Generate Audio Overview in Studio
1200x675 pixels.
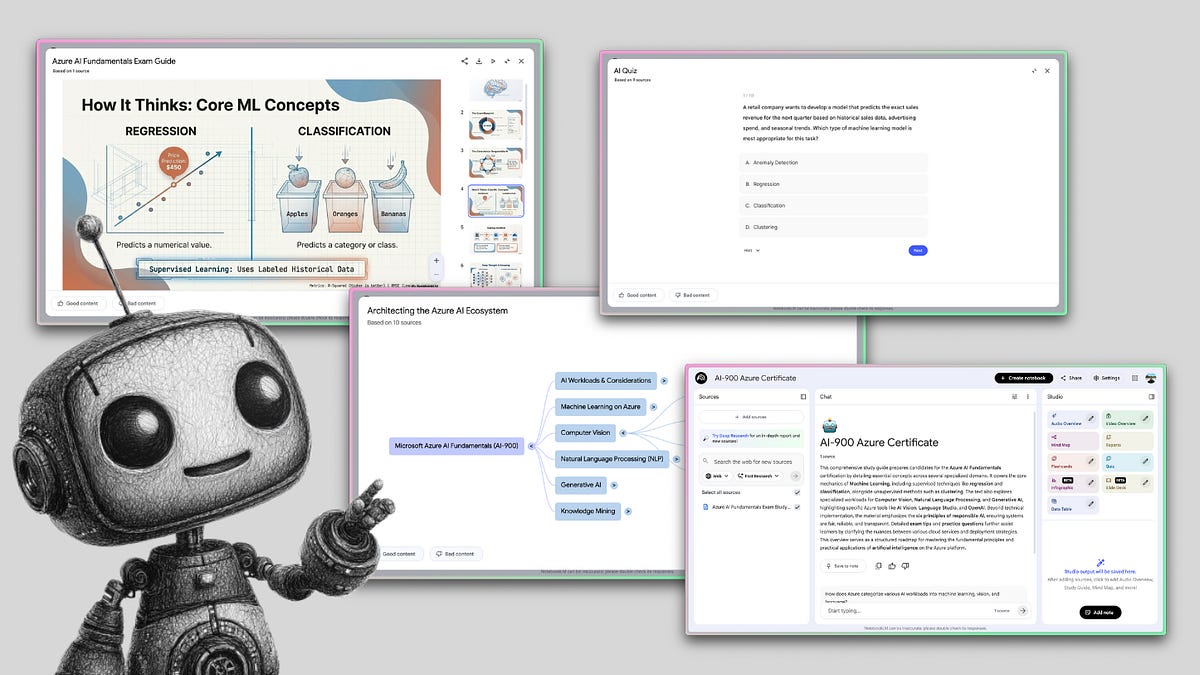coord(1073,420)
